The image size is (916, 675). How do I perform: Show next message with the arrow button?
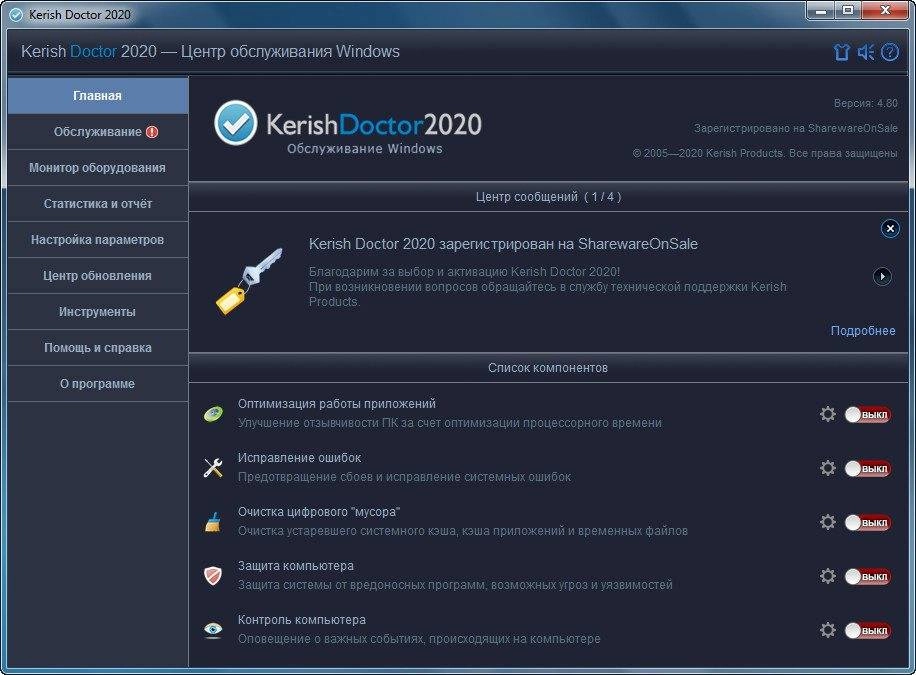point(882,276)
